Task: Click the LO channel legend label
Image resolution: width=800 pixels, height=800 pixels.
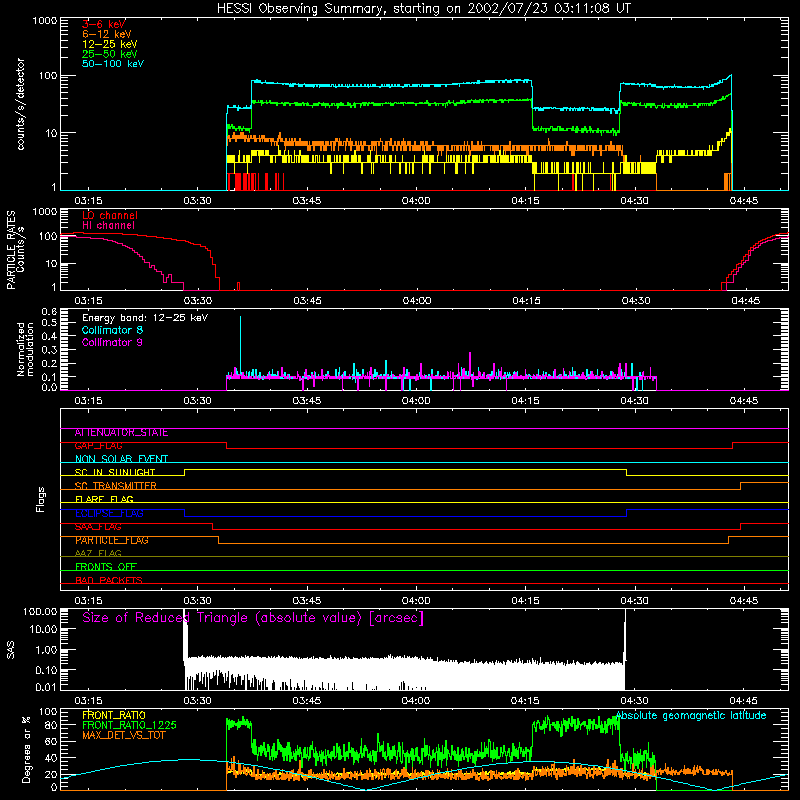Action: [110, 215]
